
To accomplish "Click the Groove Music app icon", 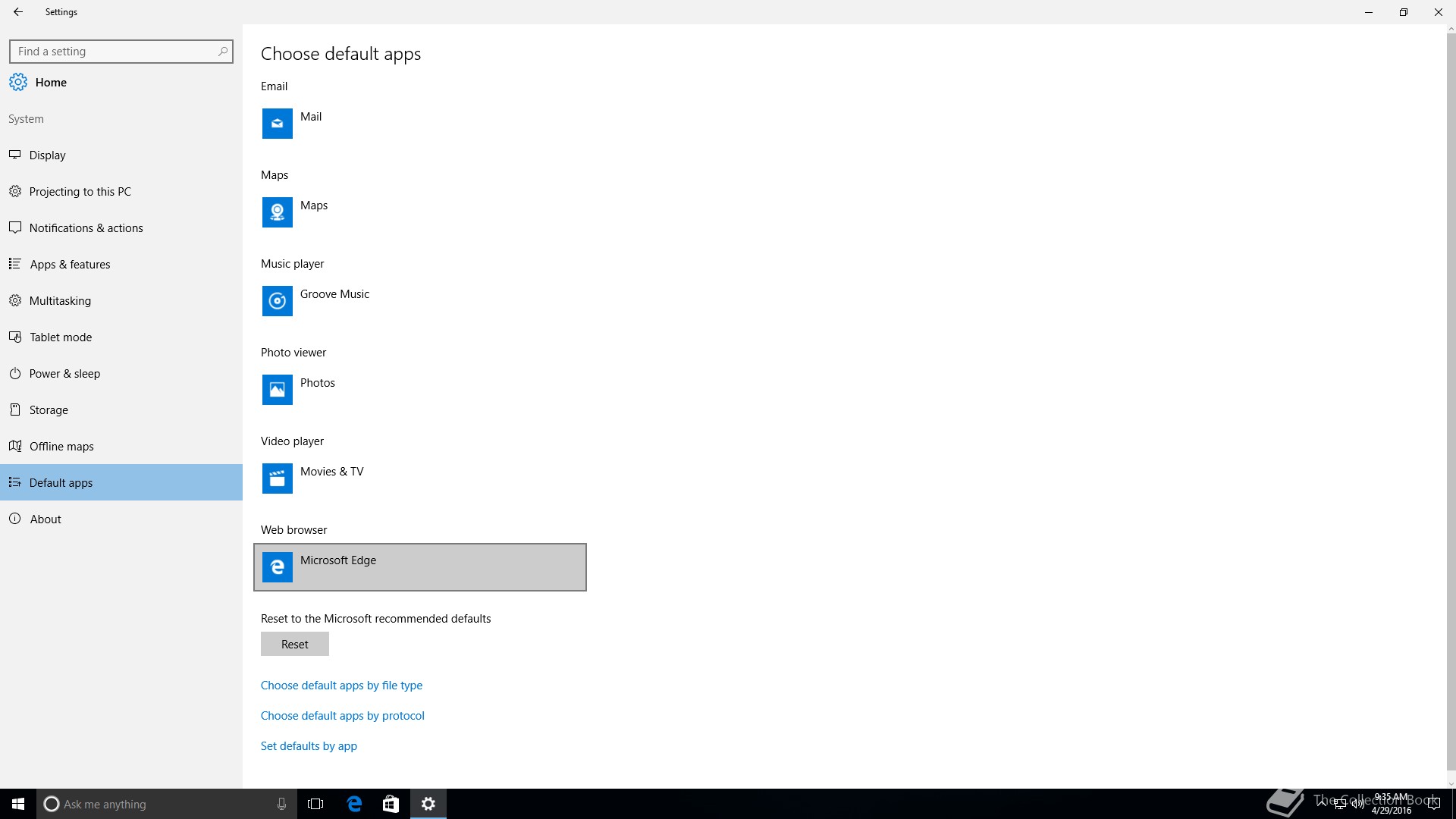I will click(x=278, y=301).
